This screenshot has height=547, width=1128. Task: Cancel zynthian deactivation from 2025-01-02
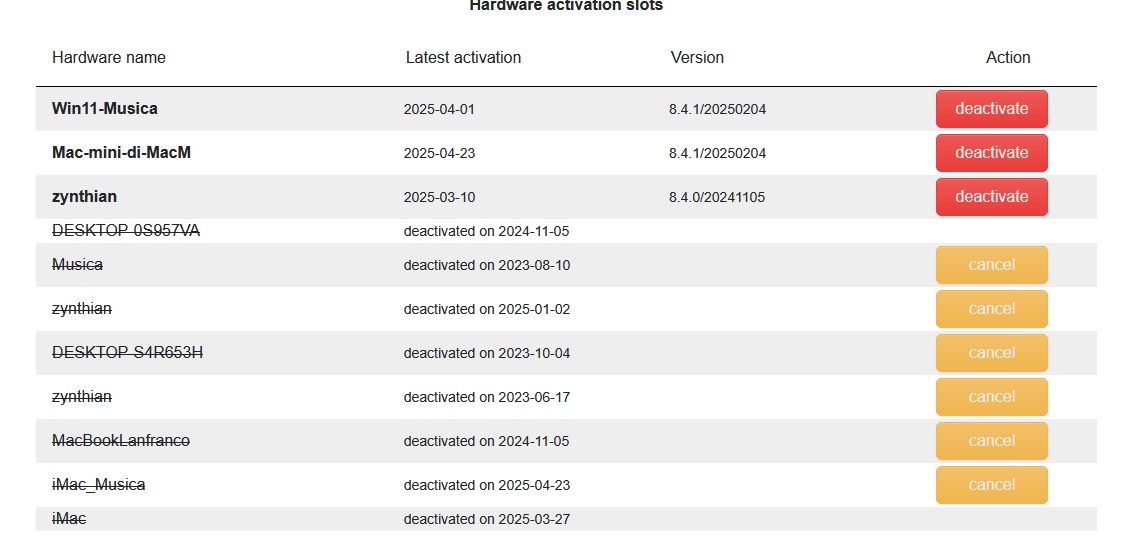[991, 309]
